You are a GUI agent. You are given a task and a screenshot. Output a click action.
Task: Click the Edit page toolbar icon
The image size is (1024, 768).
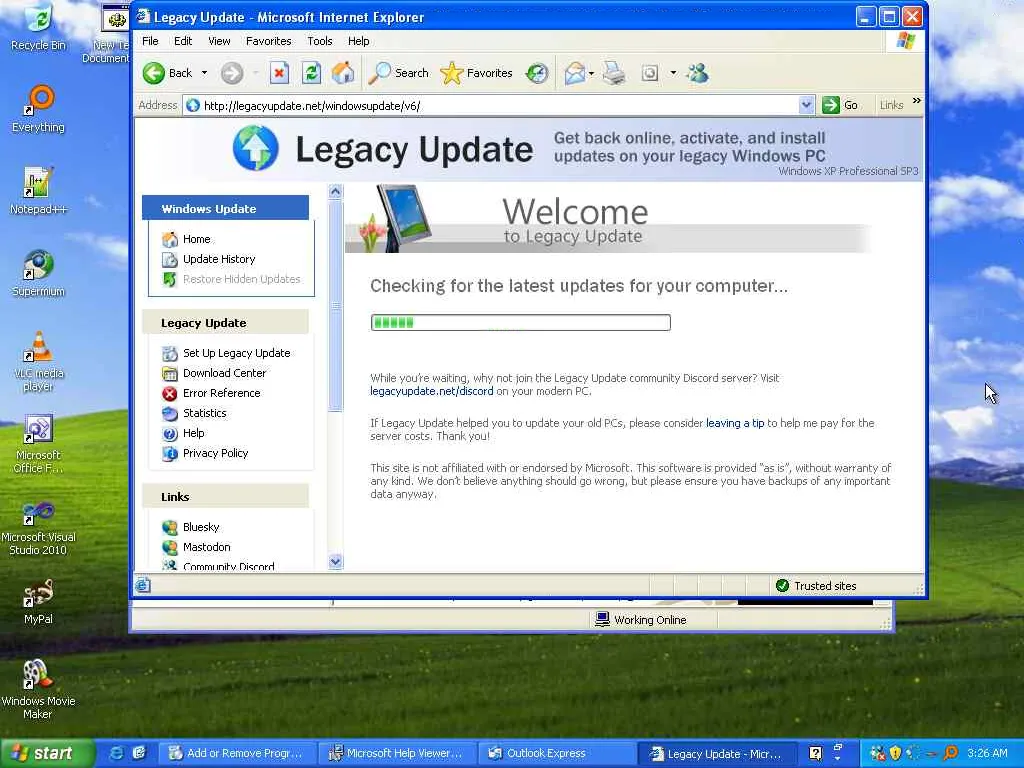coord(650,73)
